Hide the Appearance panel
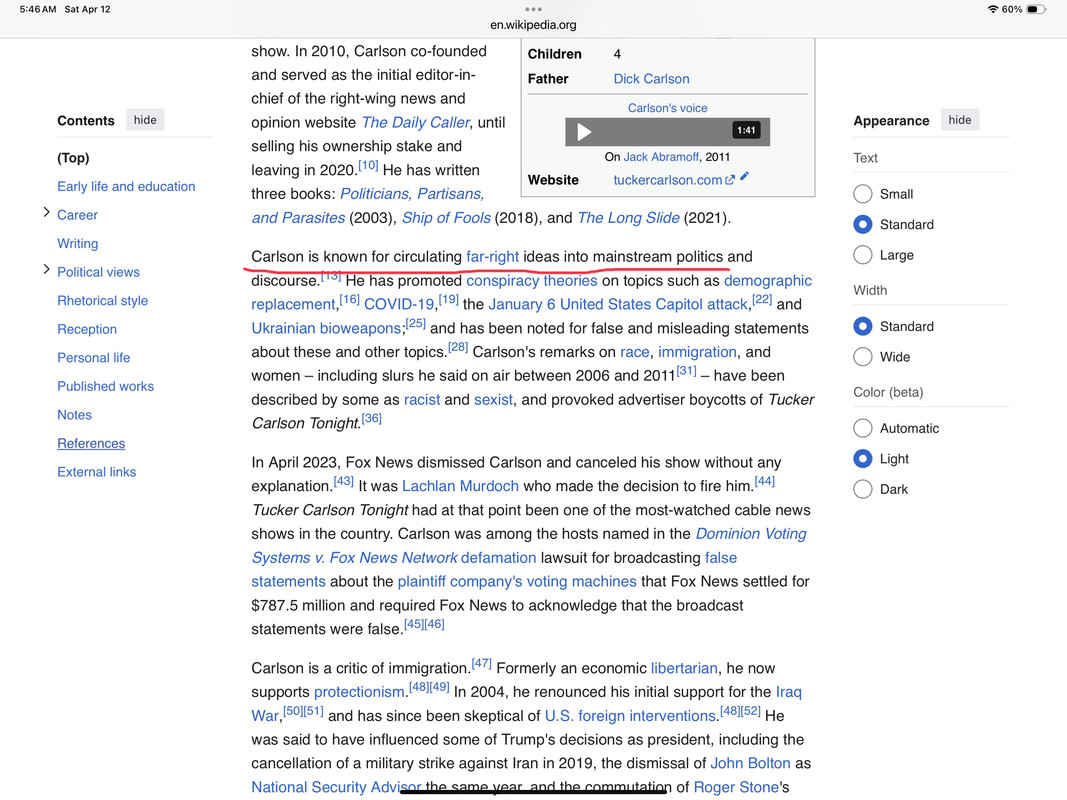This screenshot has width=1067, height=800. point(960,120)
